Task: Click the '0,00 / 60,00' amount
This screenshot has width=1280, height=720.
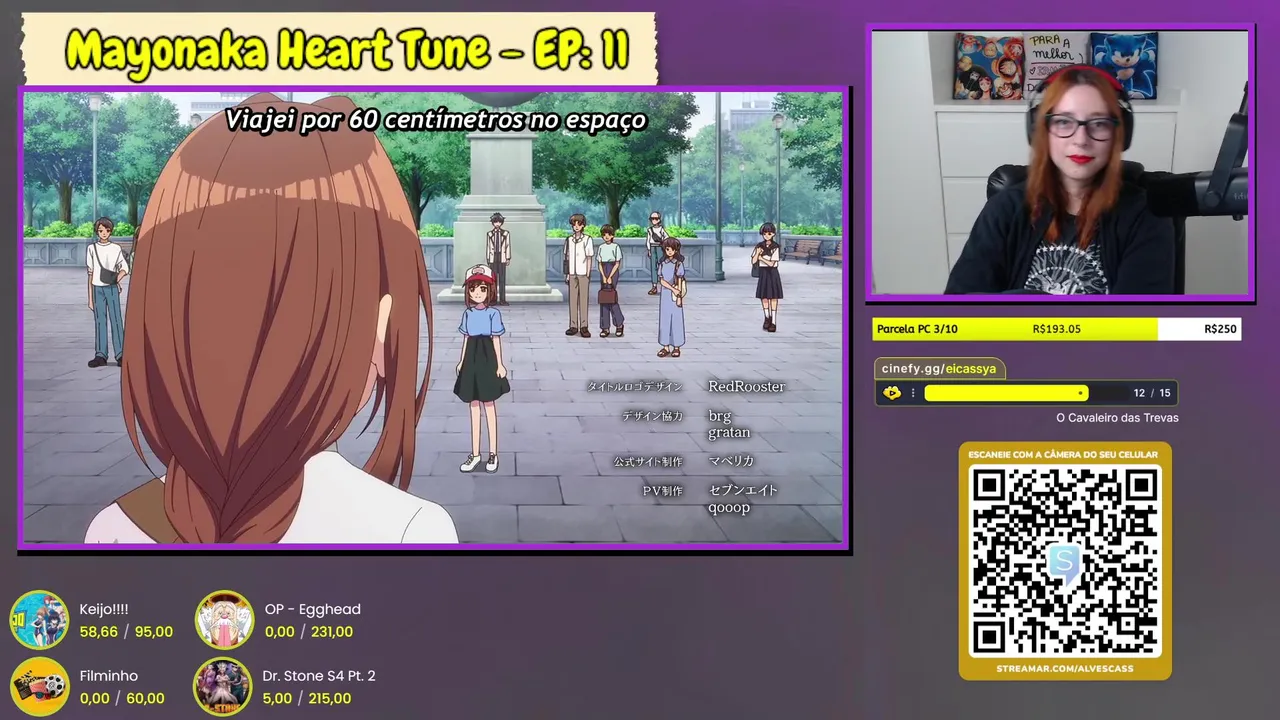Action: (x=122, y=698)
